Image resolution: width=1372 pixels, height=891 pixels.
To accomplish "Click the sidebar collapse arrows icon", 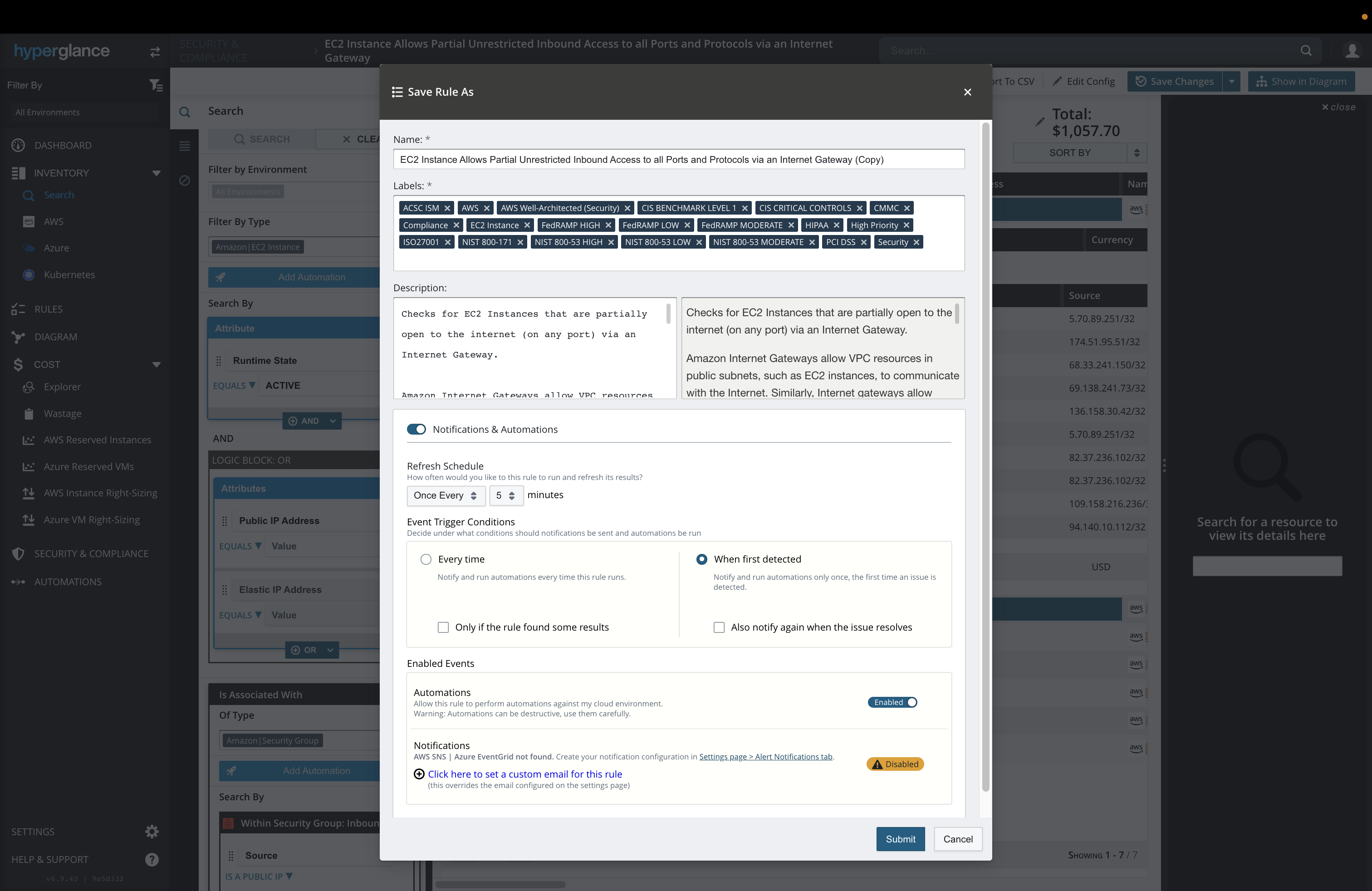I will pyautogui.click(x=155, y=52).
